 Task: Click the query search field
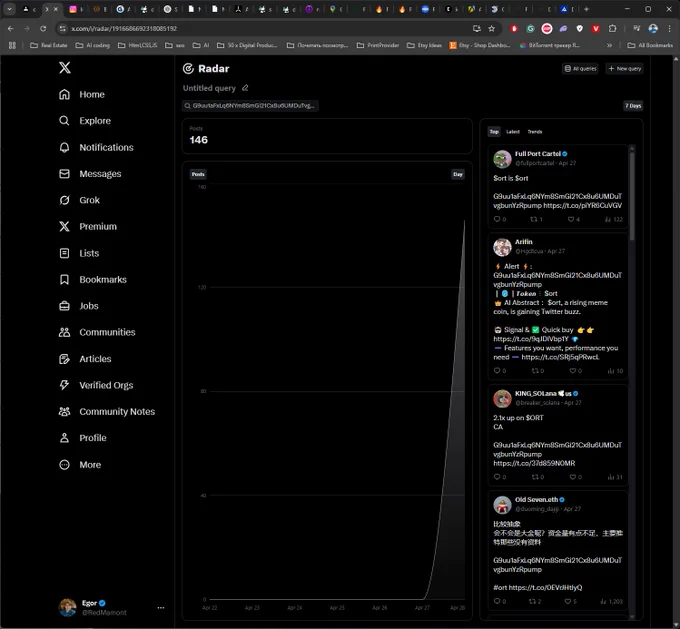(x=250, y=106)
